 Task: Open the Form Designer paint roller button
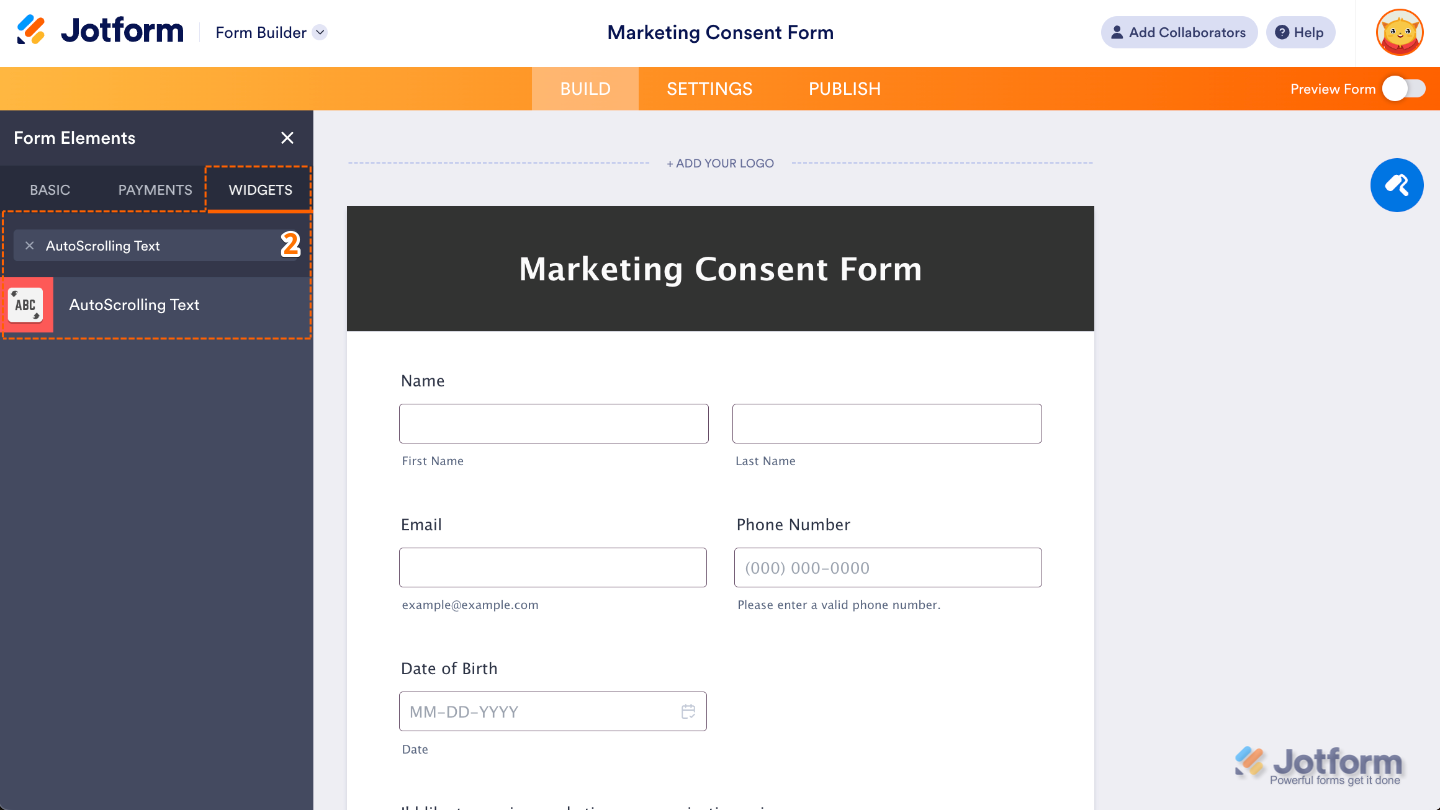1396,185
